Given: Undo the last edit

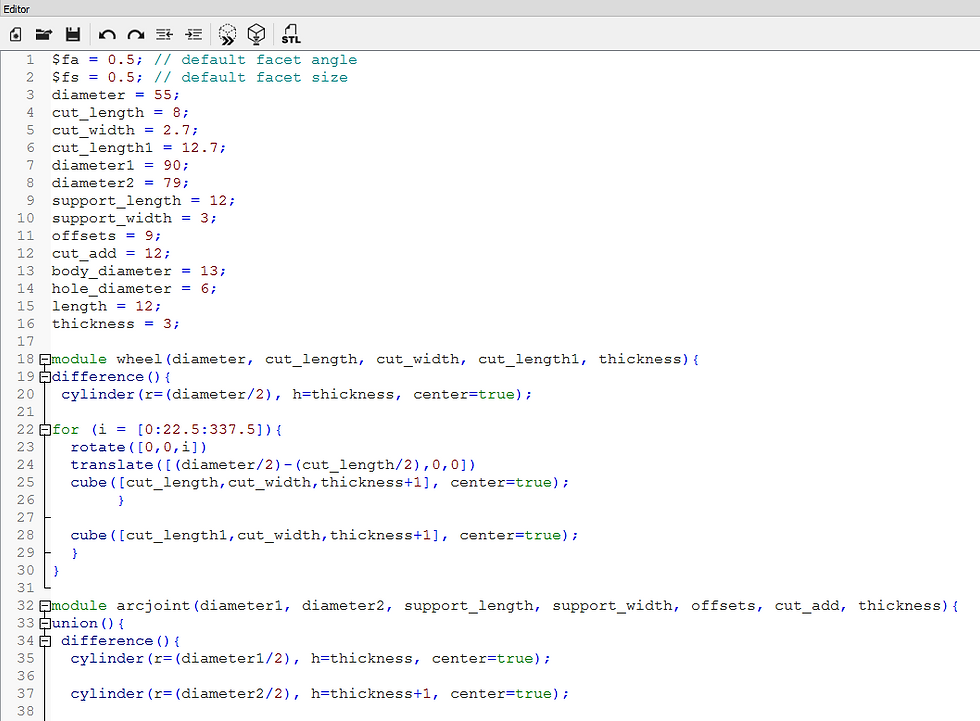Looking at the screenshot, I should 108,35.
